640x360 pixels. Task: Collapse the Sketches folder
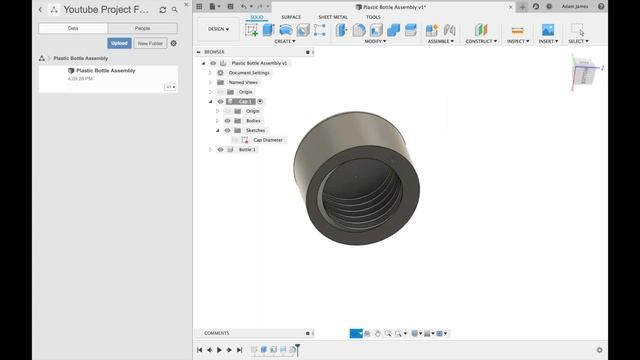pyautogui.click(x=218, y=131)
